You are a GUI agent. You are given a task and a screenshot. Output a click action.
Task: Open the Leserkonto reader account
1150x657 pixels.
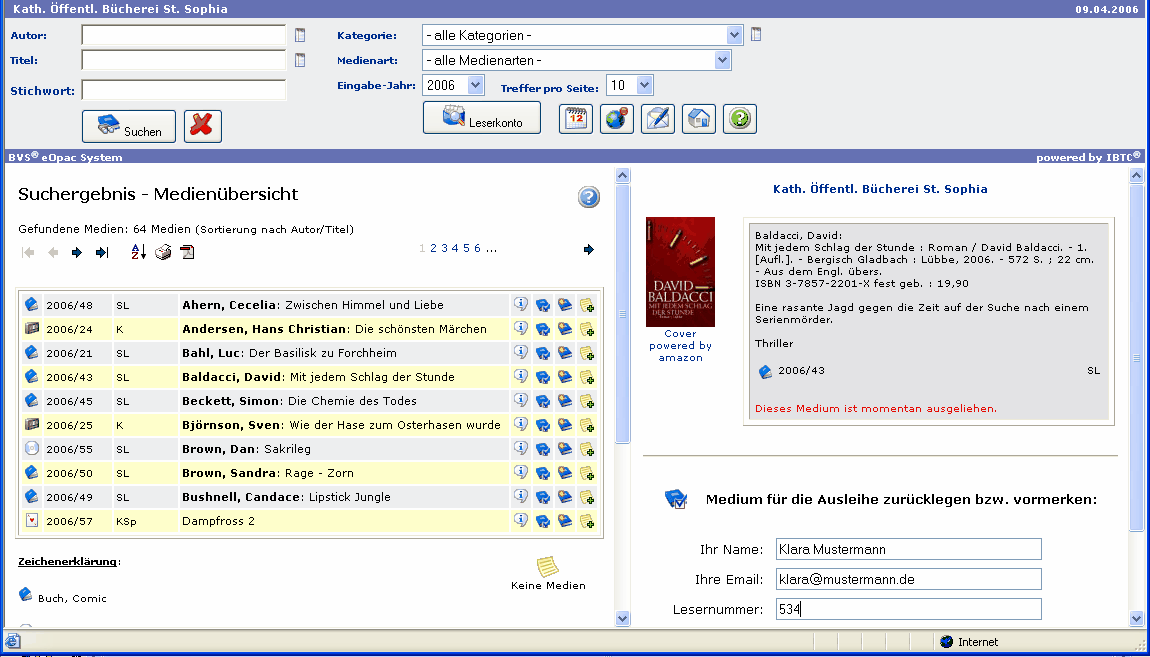click(x=481, y=118)
